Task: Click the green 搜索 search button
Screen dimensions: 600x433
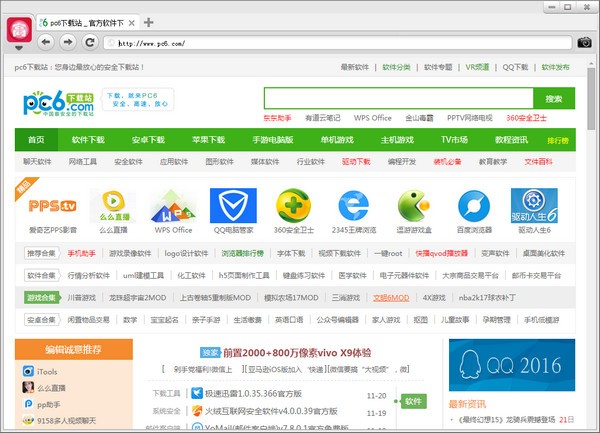Action: click(554, 98)
